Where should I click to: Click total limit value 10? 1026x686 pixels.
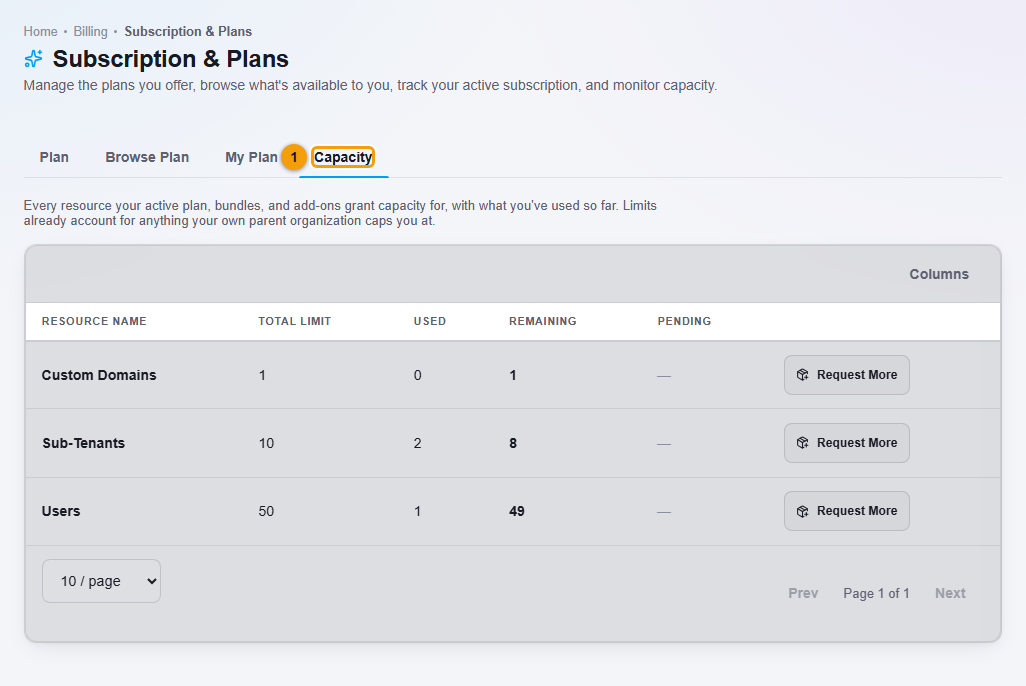coord(266,443)
